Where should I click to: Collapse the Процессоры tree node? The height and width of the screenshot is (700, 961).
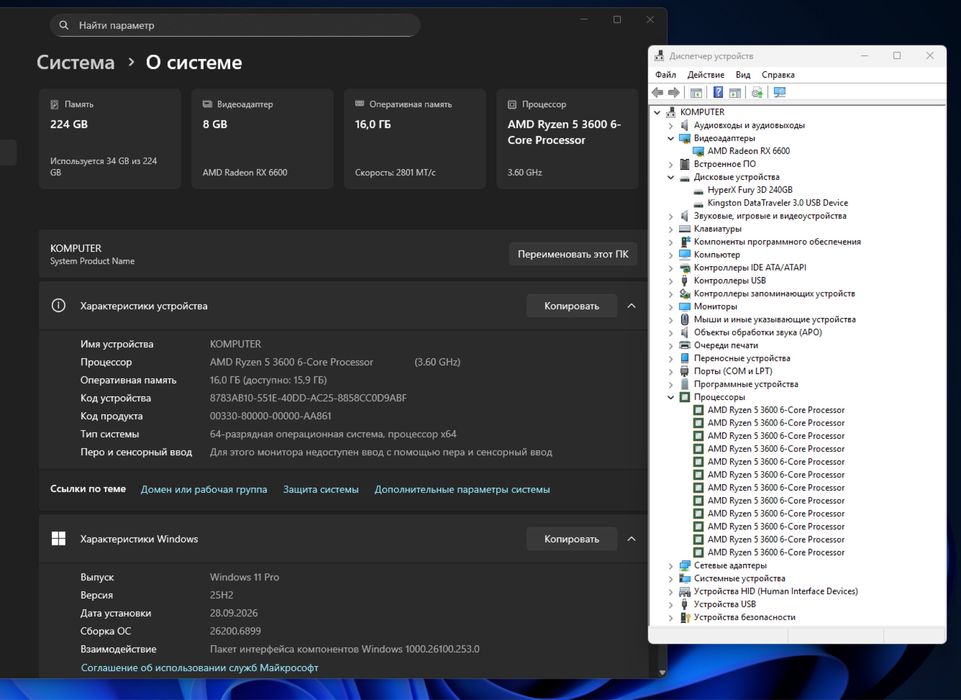pyautogui.click(x=671, y=397)
